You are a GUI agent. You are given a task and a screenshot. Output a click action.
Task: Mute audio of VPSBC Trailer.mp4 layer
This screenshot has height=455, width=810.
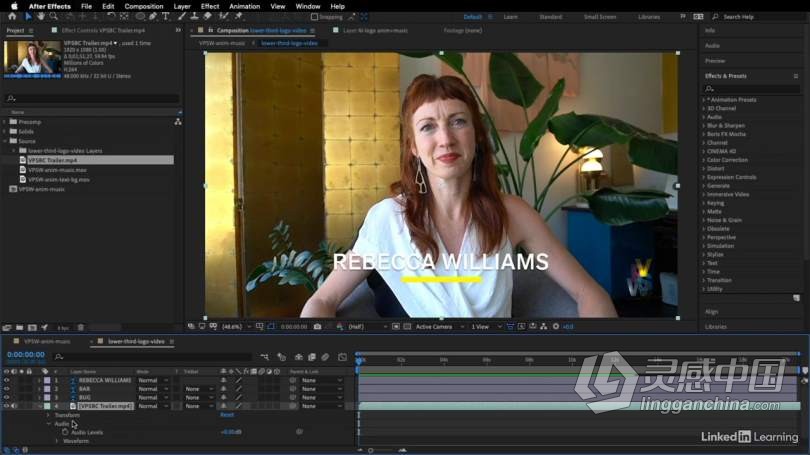click(x=14, y=406)
